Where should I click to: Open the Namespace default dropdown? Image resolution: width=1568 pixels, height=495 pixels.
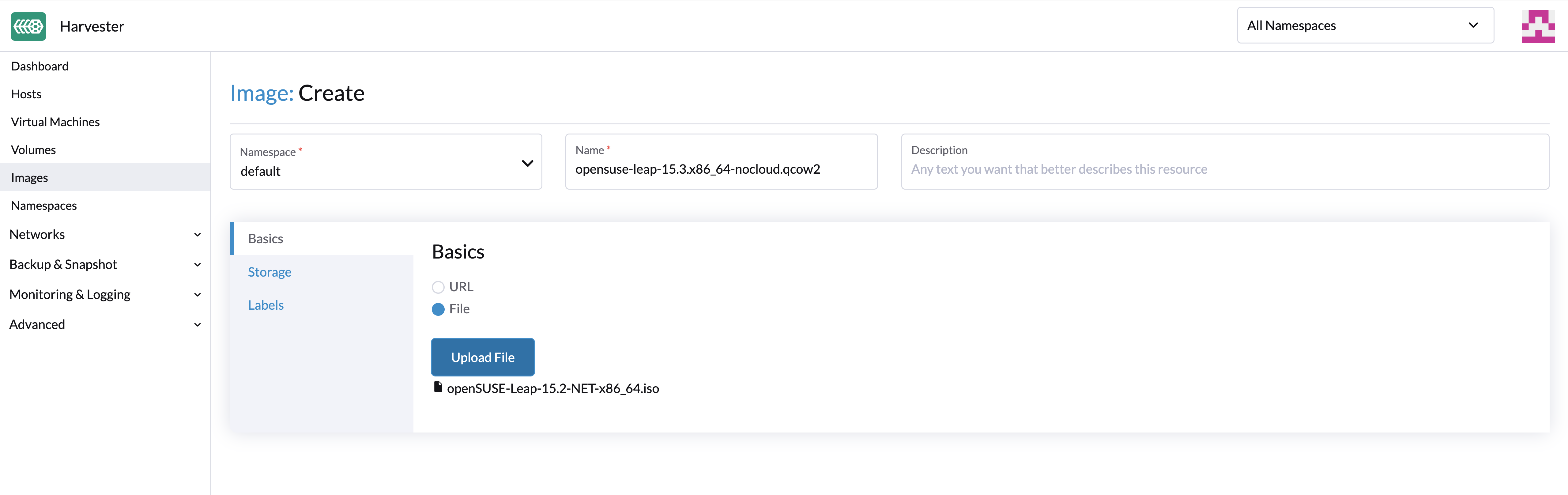point(385,163)
